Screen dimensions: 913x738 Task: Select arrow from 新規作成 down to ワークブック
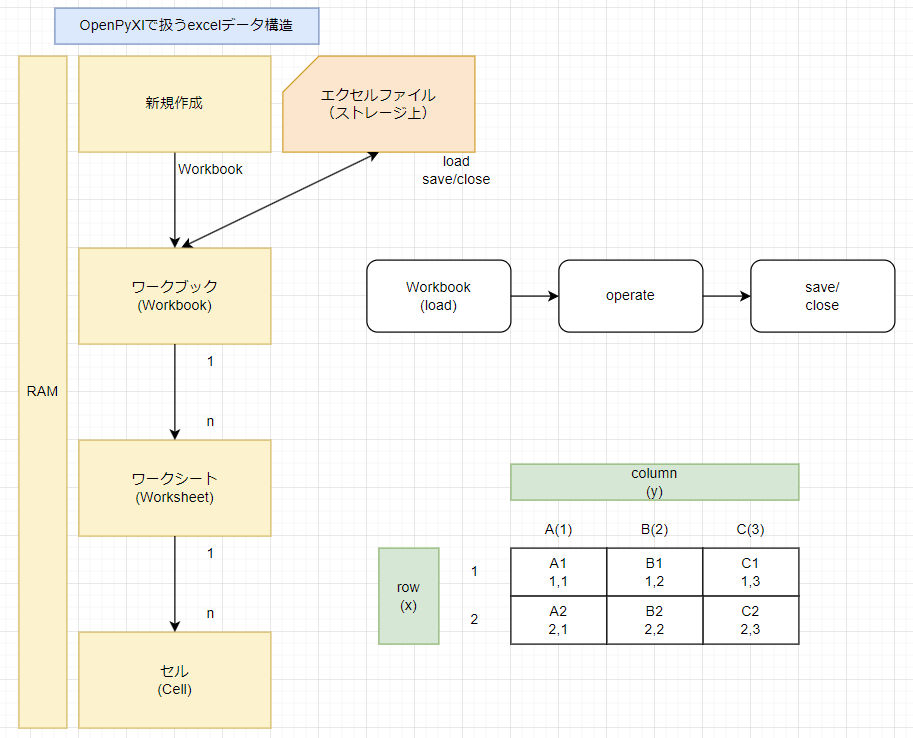click(175, 200)
